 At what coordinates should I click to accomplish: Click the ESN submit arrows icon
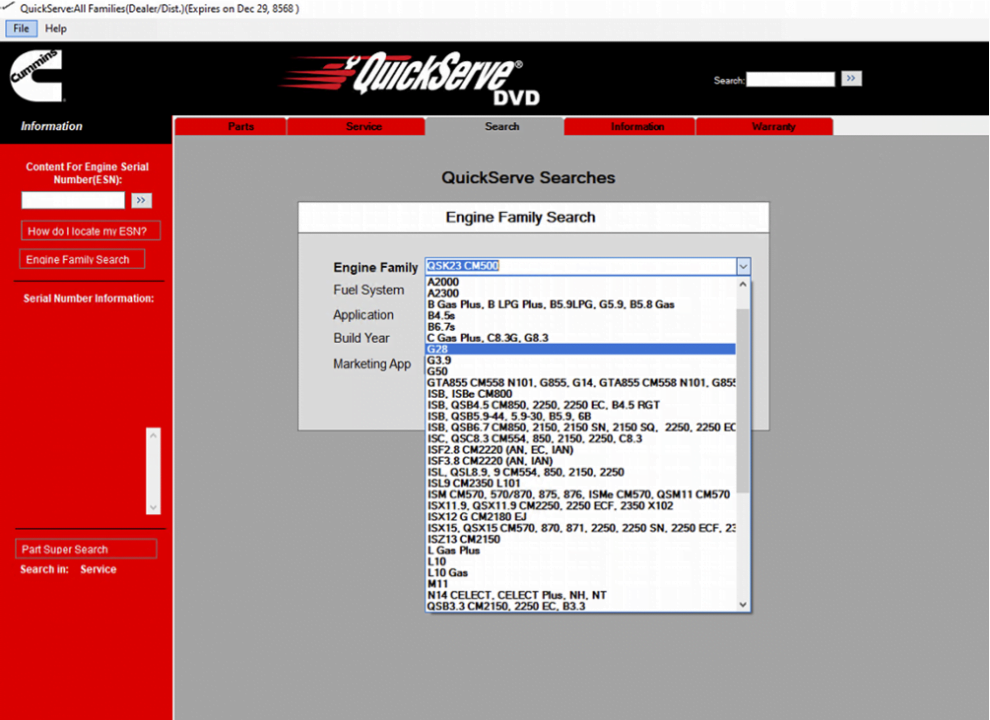pyautogui.click(x=140, y=200)
